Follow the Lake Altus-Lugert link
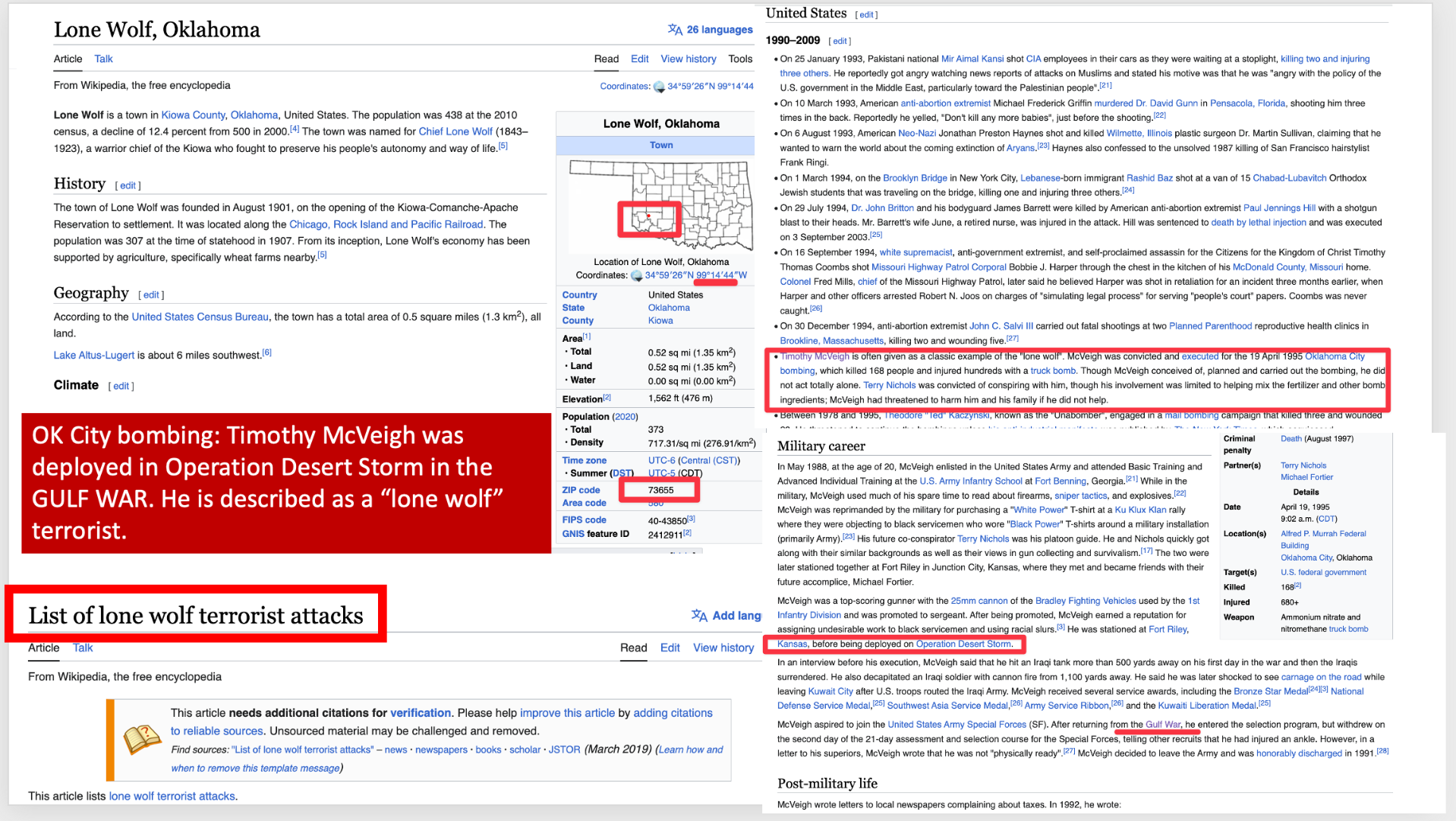This screenshot has width=1456, height=821. [x=93, y=355]
